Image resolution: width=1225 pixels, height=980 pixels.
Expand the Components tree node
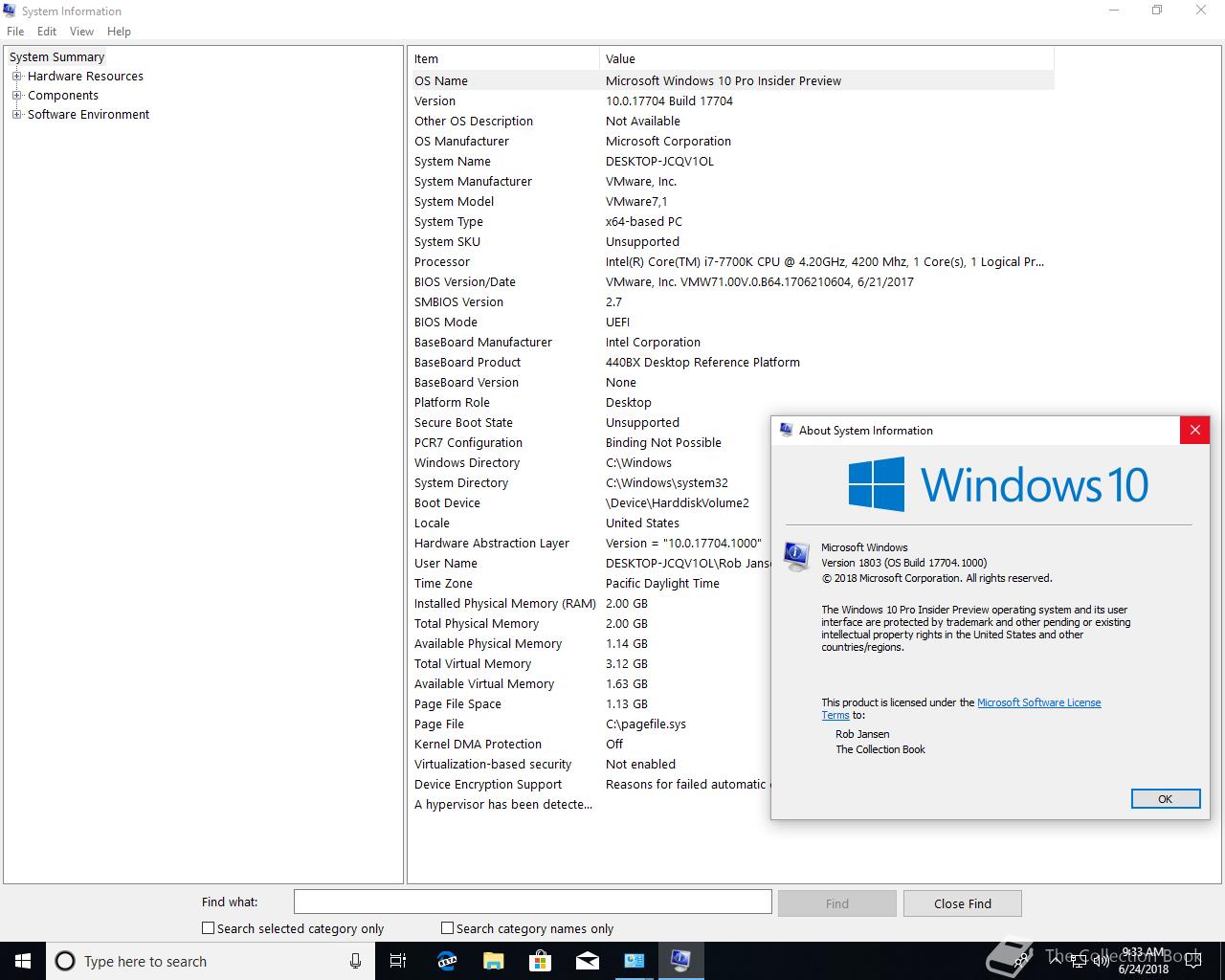coord(16,96)
